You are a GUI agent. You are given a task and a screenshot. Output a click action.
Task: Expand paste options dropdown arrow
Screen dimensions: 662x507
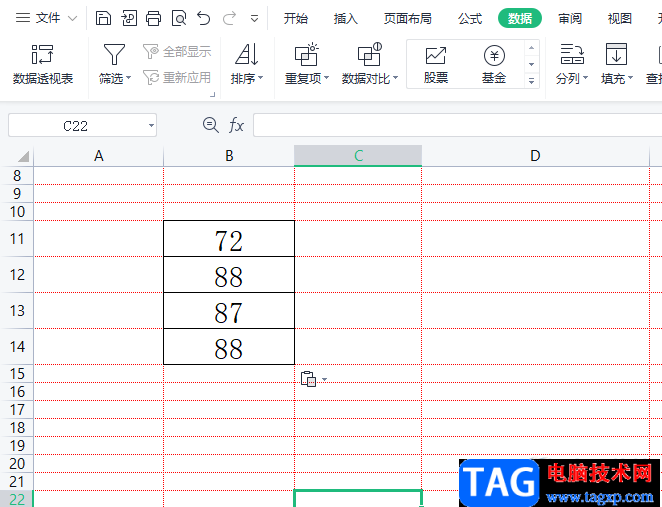(x=324, y=379)
